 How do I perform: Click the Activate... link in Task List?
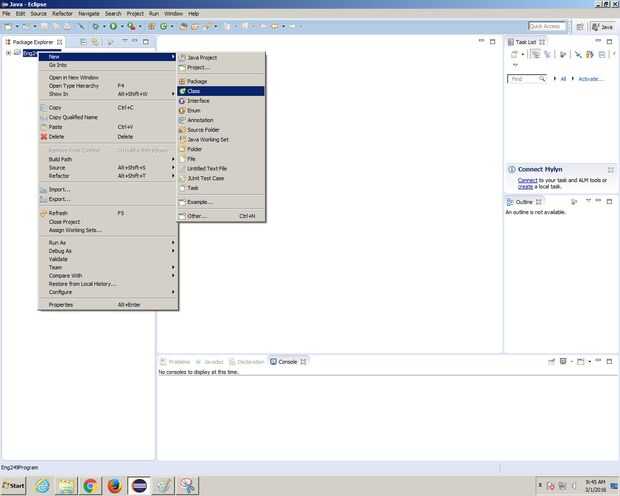point(590,79)
